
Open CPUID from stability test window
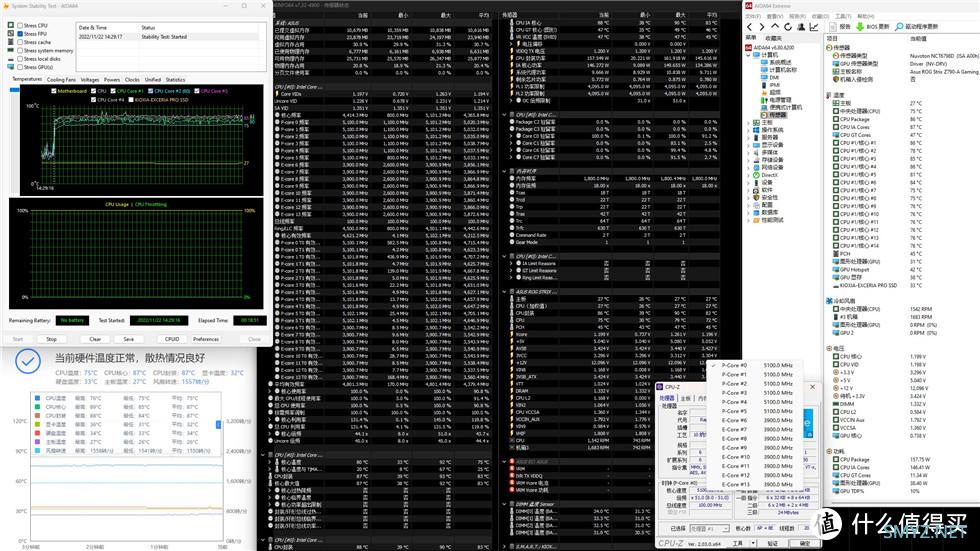(x=172, y=339)
